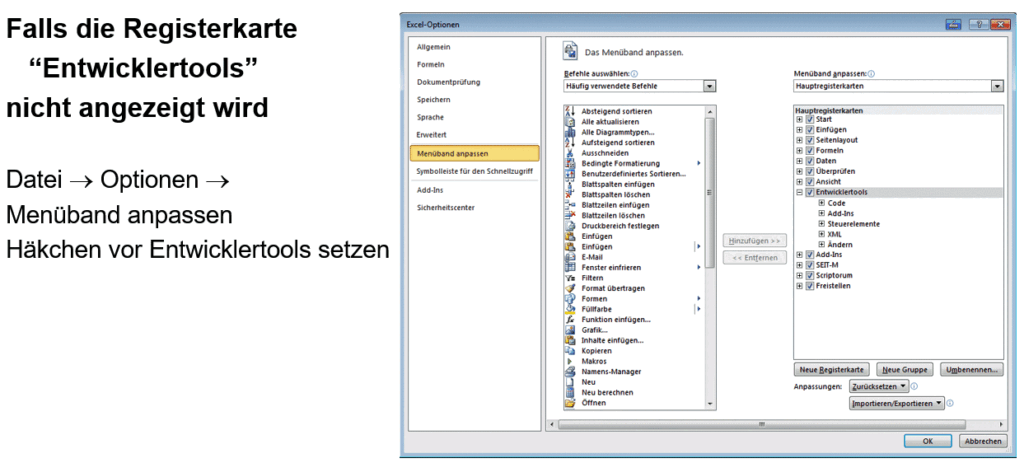Select the Öffnen folder icon
This screenshot has width=1024, height=463.
569,404
